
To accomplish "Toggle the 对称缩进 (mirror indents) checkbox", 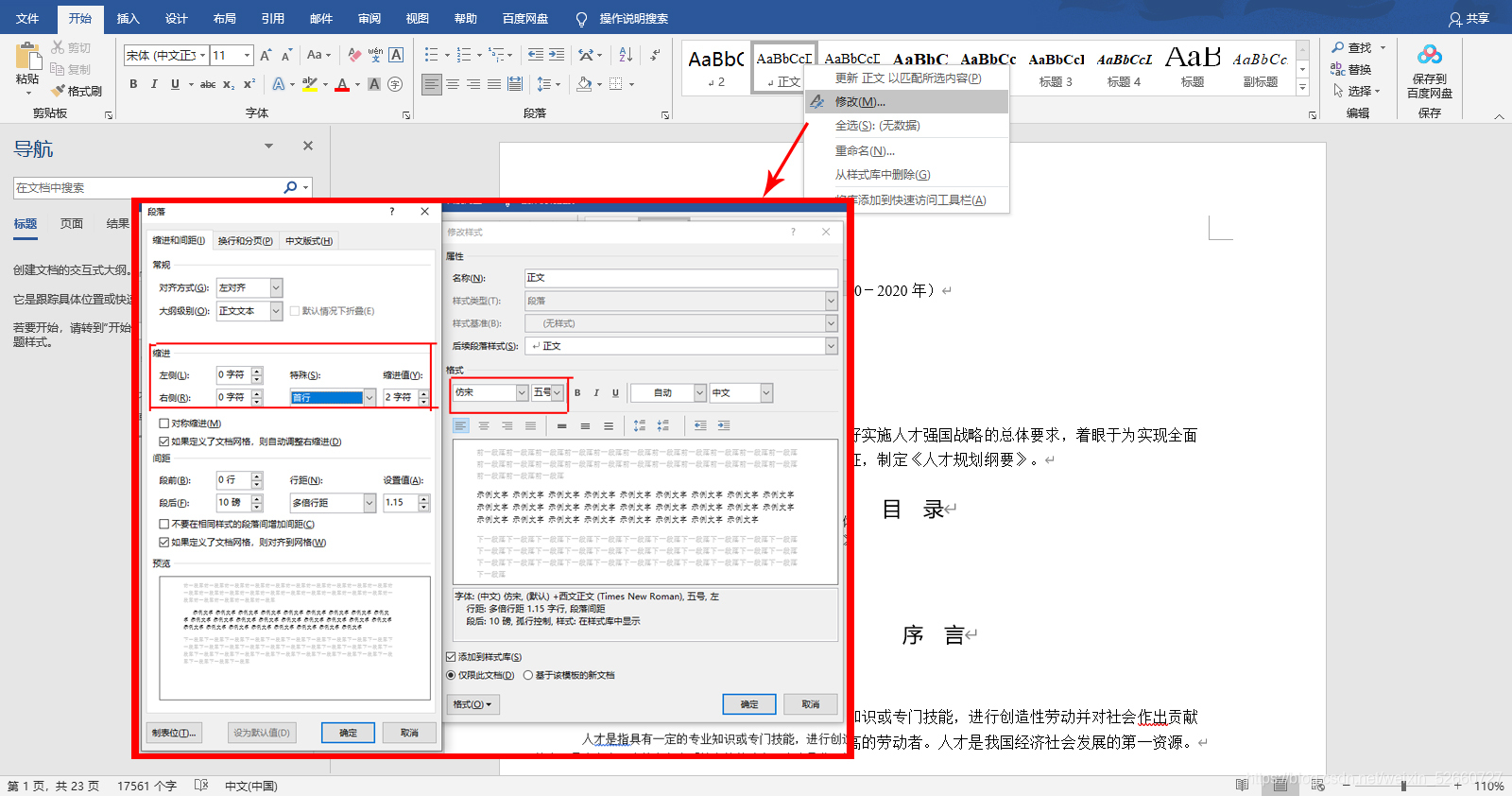I will [x=164, y=424].
